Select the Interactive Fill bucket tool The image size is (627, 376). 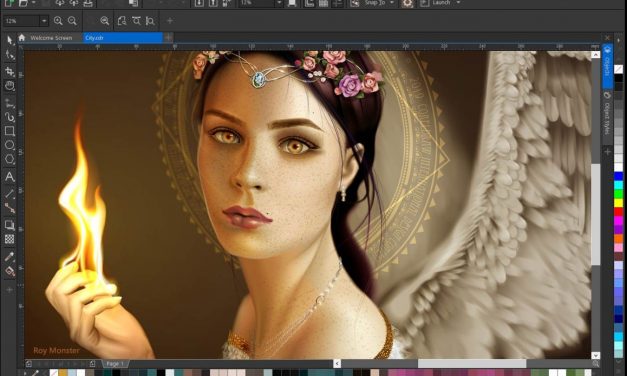tap(10, 271)
